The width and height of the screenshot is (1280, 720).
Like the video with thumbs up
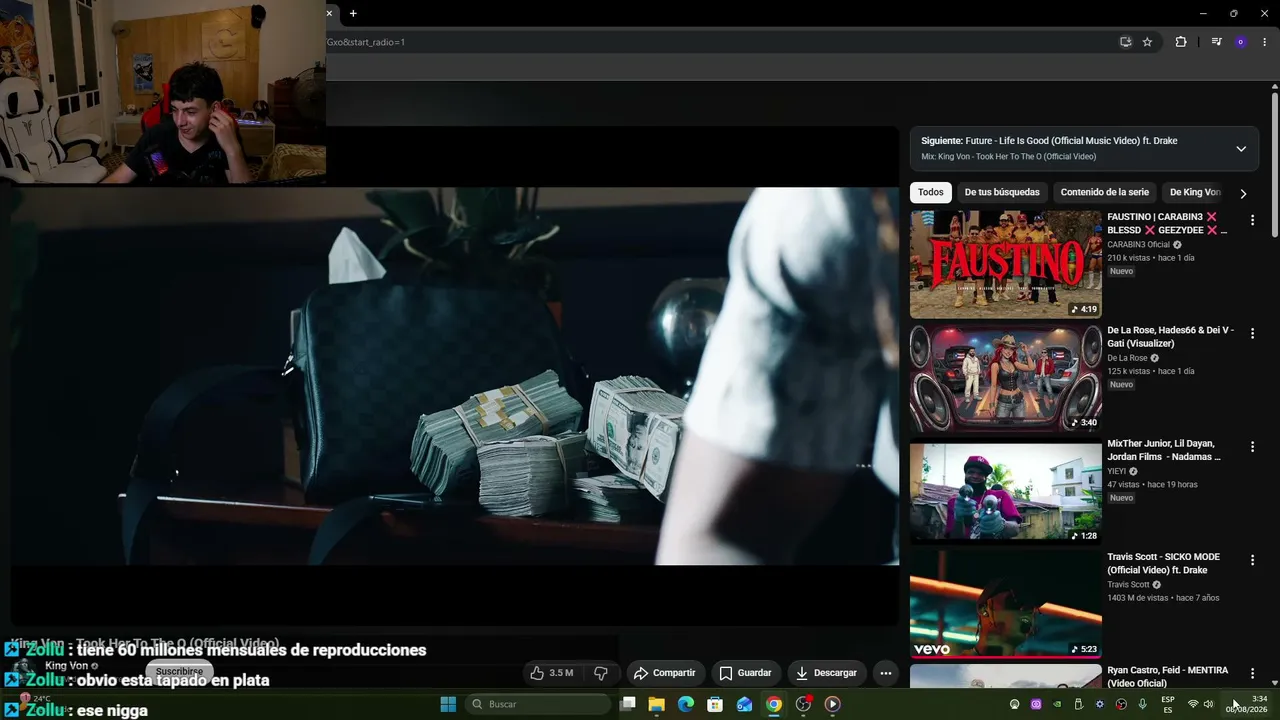pyautogui.click(x=551, y=673)
